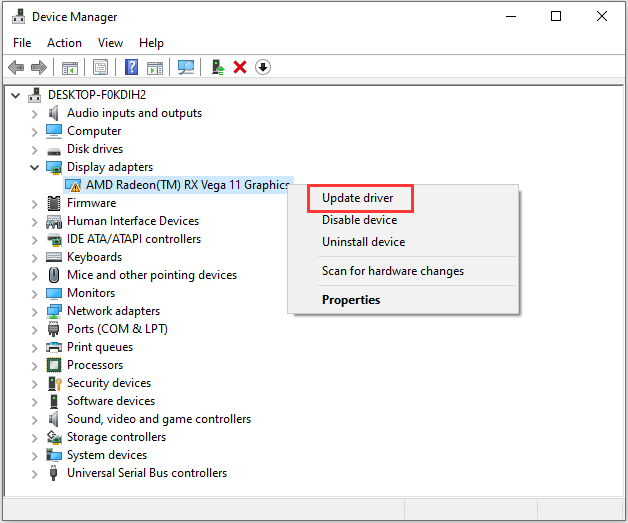
Task: Expand the IDE ATA/ATAPI controllers node
Action: coord(35,240)
